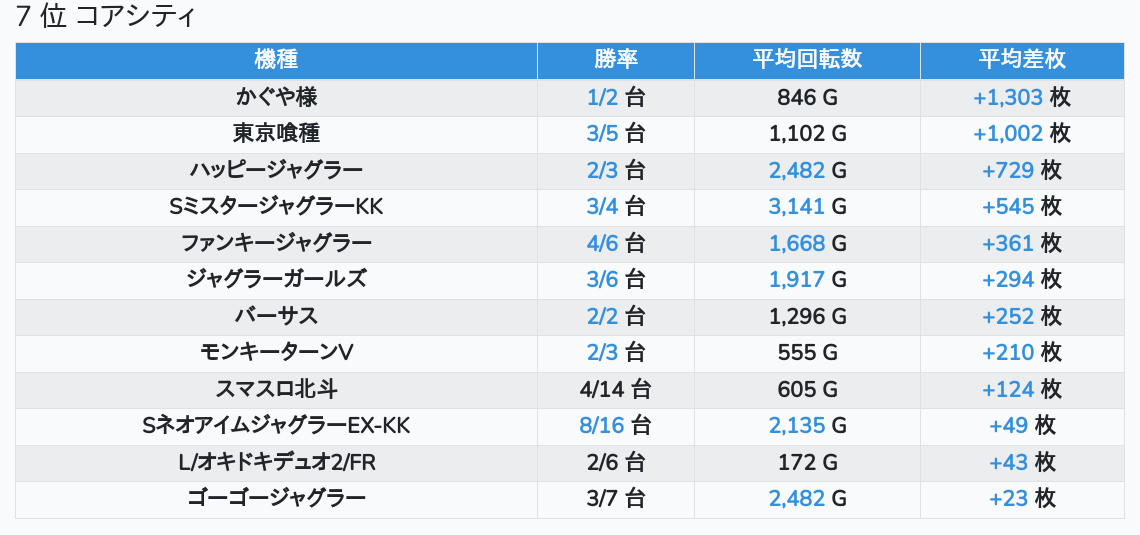
Task: Click the 1,668 average spins value
Action: click(x=797, y=243)
